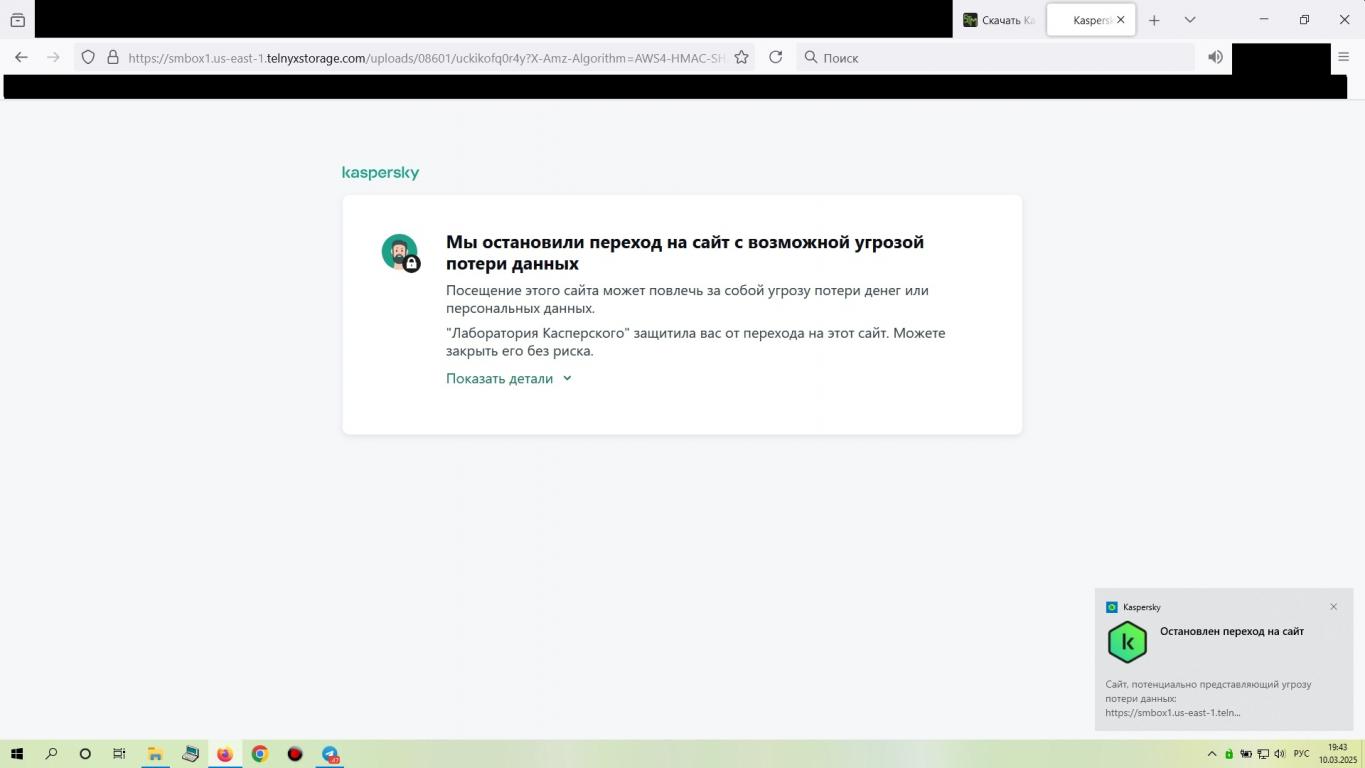Open Telegram from the taskbar
Screen dimensions: 1365x768
(330, 754)
